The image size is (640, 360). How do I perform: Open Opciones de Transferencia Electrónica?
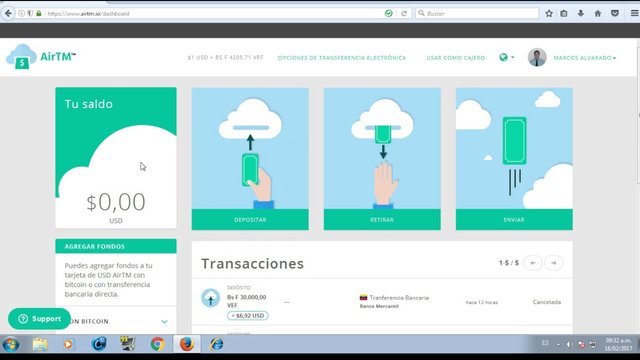tap(342, 58)
